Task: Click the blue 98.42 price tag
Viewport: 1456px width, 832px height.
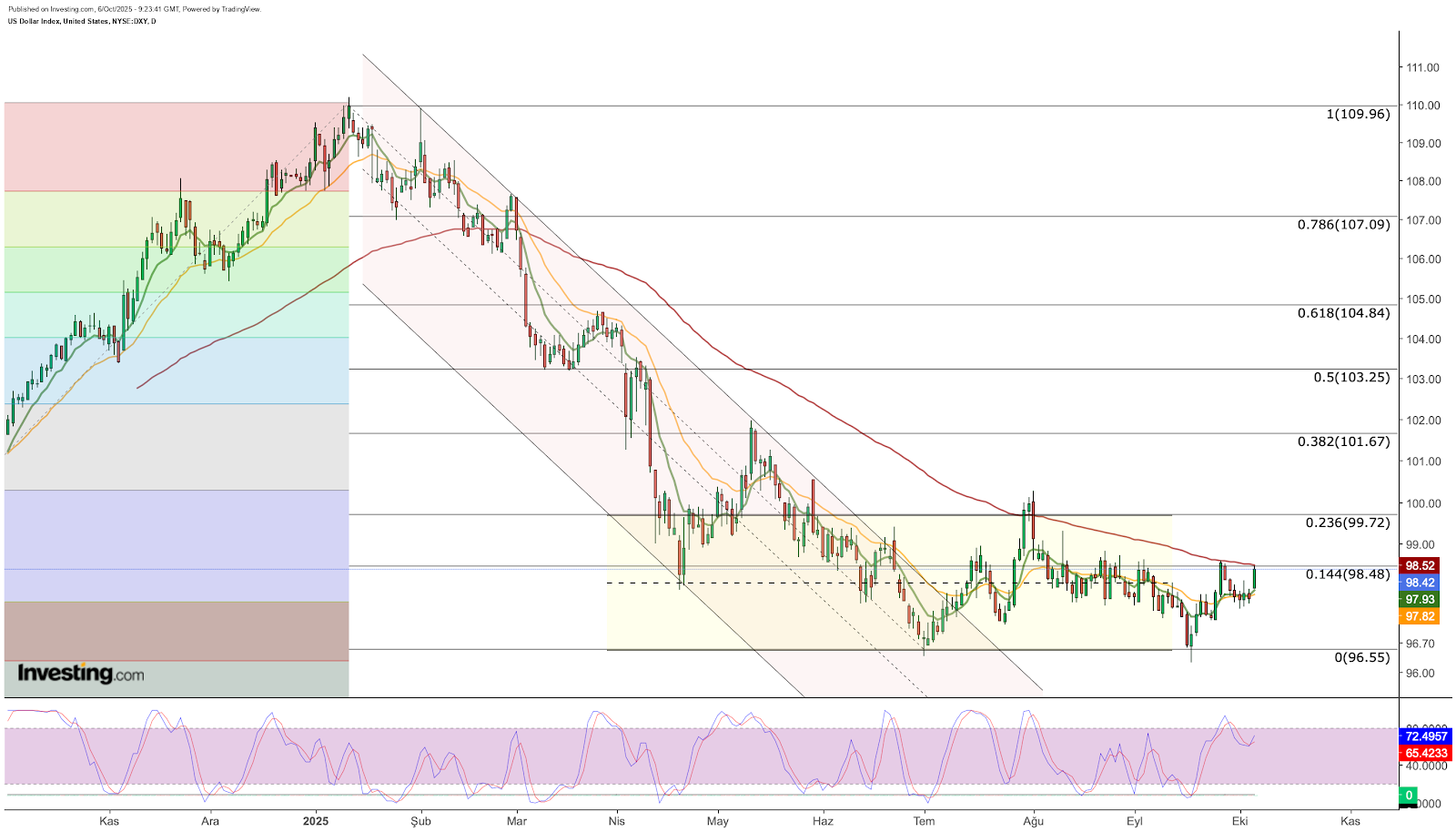Action: click(1420, 583)
